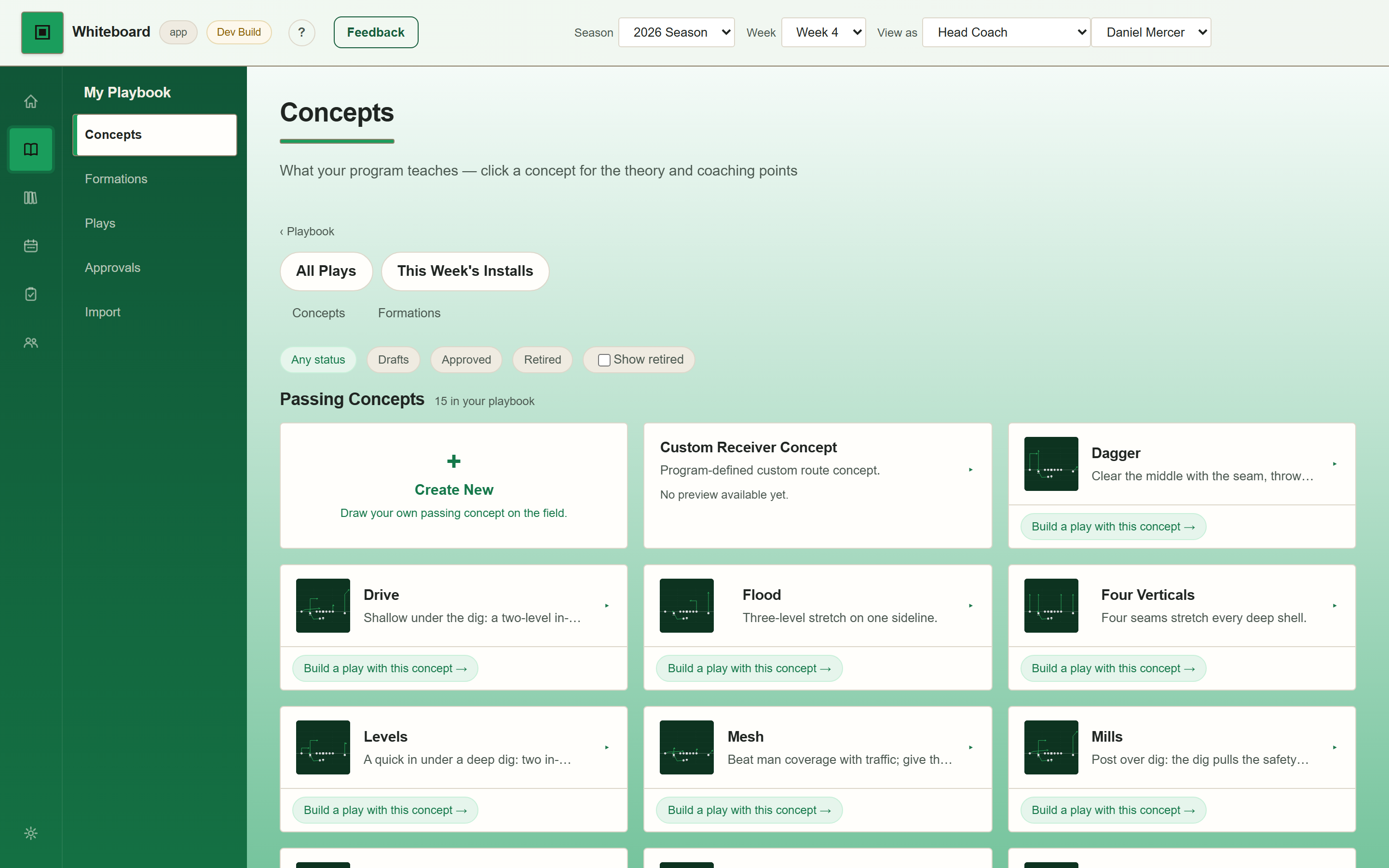This screenshot has width=1389, height=868.
Task: Click the Dev Build badge
Action: (239, 32)
